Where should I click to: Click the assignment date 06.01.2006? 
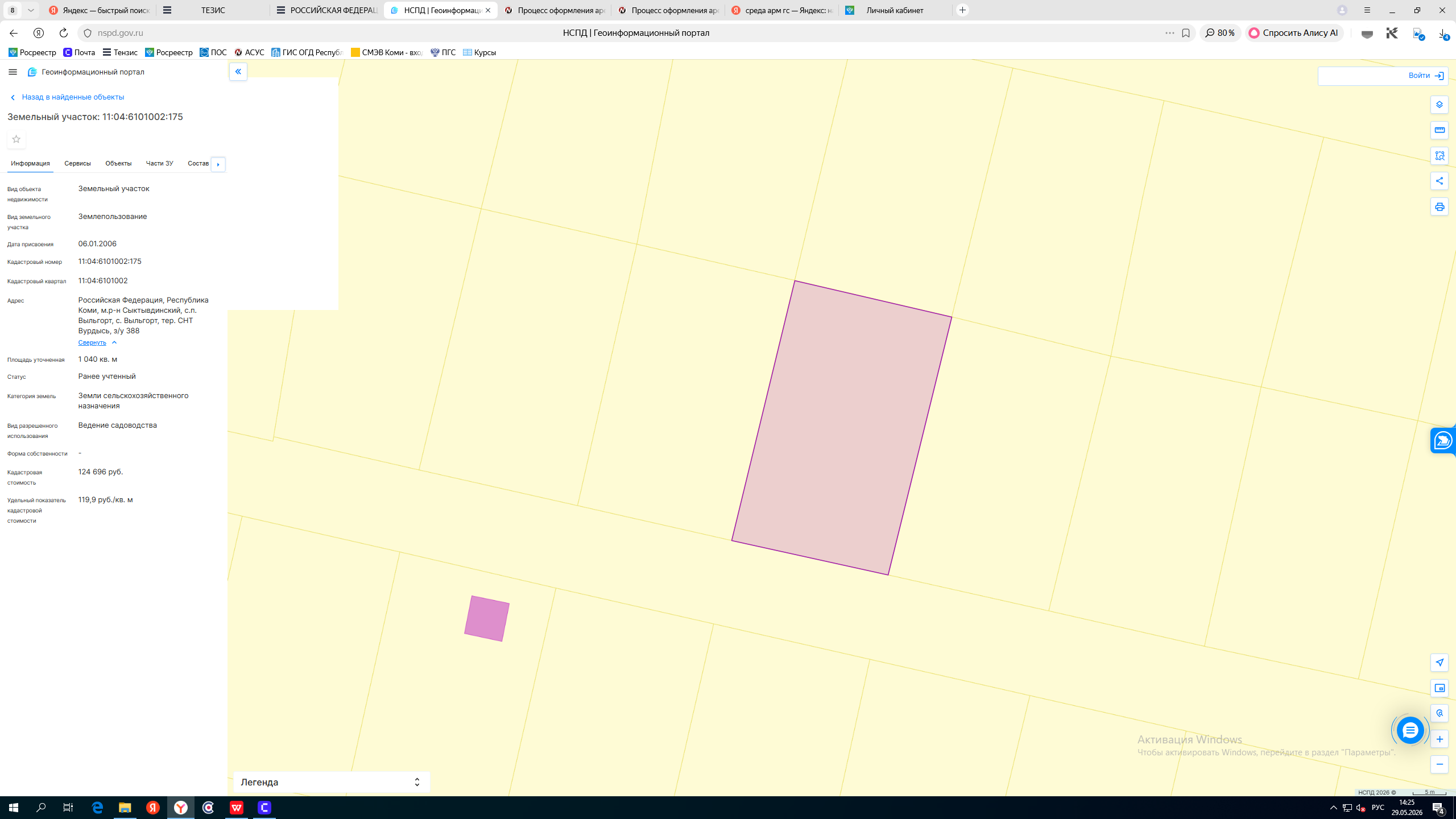pos(97,244)
